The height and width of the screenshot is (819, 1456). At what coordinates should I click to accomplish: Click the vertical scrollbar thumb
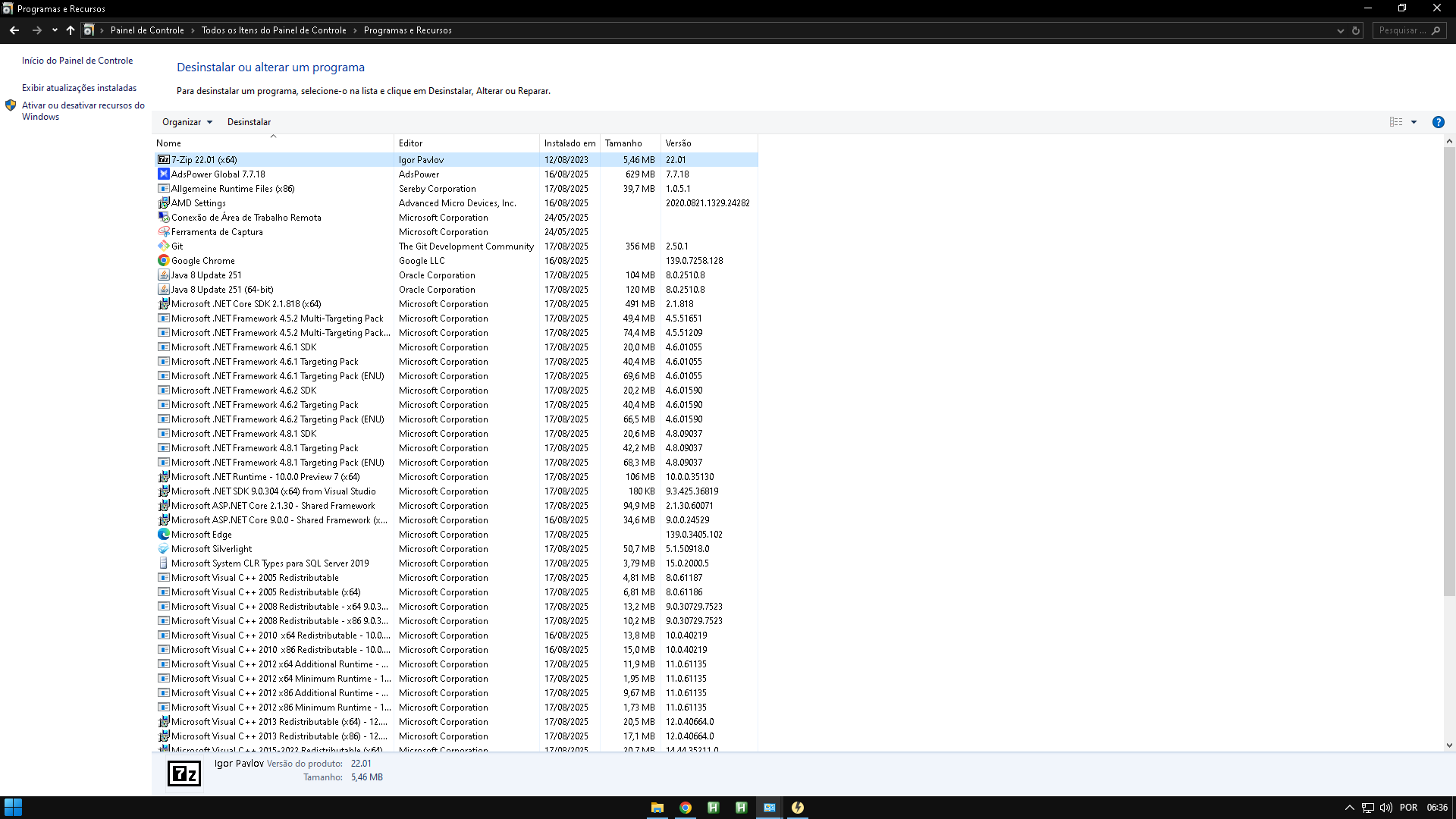pos(1449,372)
